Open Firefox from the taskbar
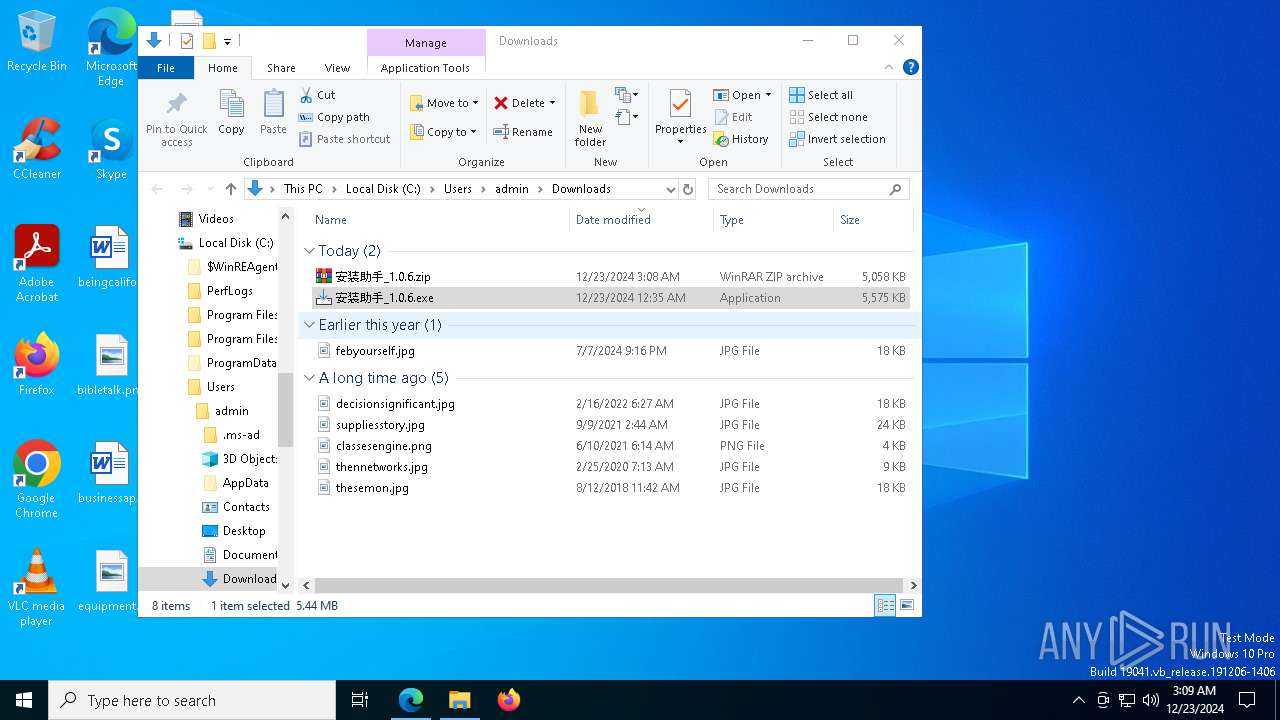1280x720 pixels. (509, 700)
